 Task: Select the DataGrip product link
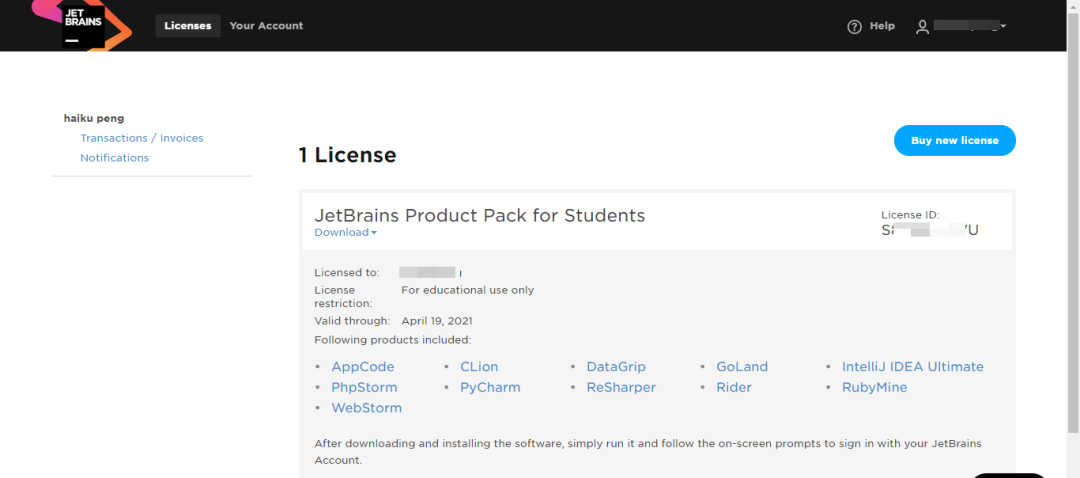[616, 367]
